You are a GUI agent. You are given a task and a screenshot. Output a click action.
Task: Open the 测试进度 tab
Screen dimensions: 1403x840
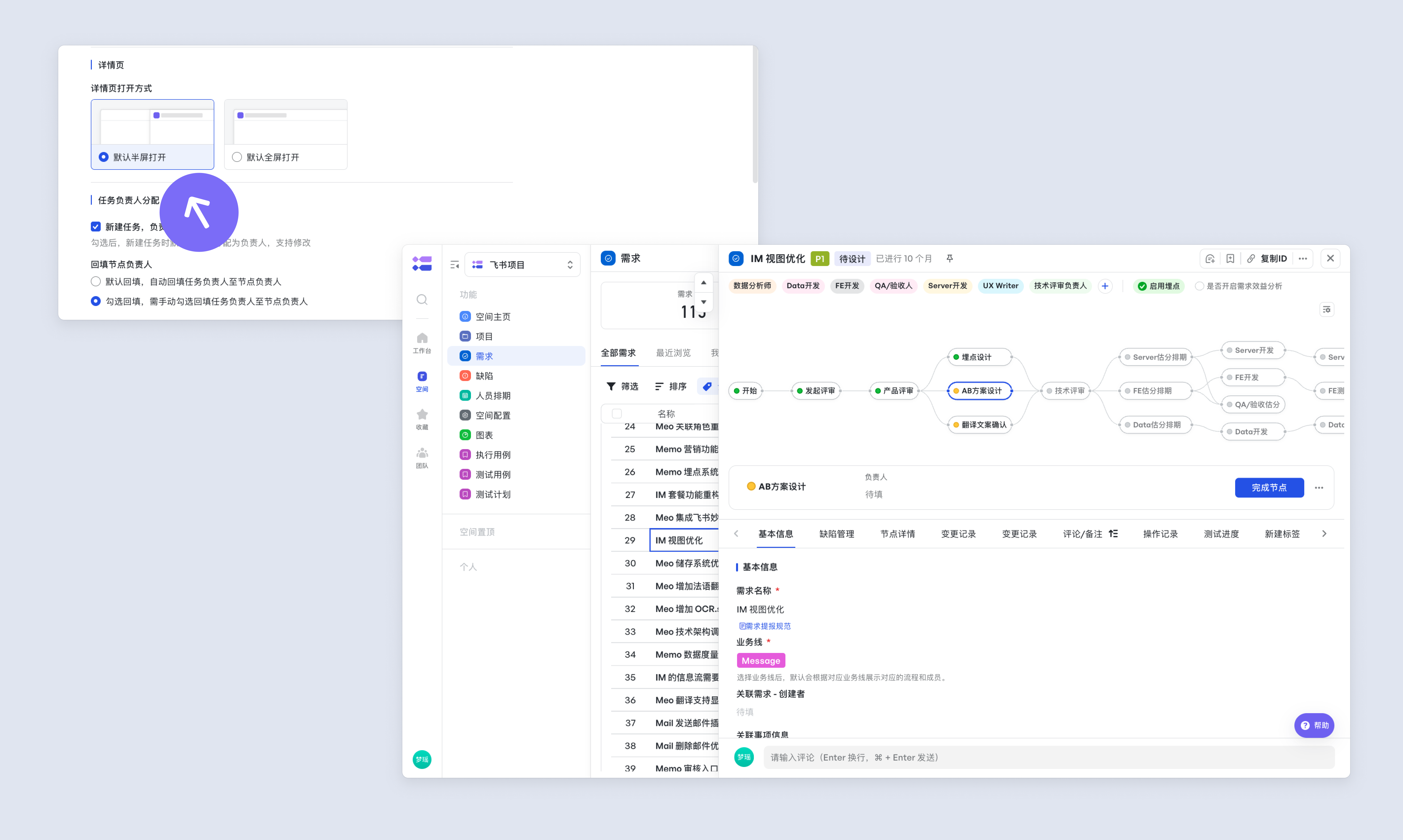1221,533
